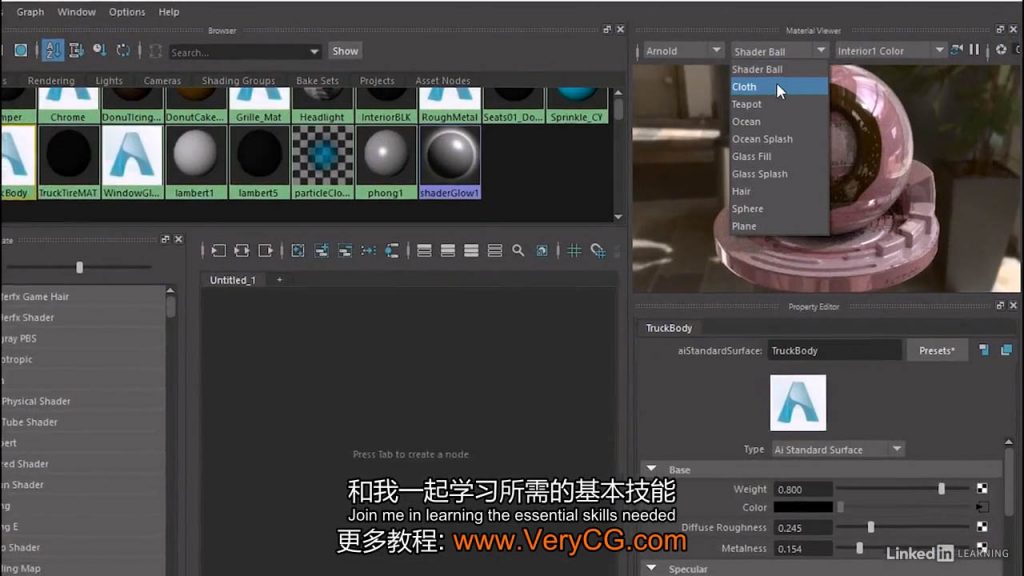Pause the Material Viewer render
Viewport: 1024px width, 576px height.
(x=974, y=50)
